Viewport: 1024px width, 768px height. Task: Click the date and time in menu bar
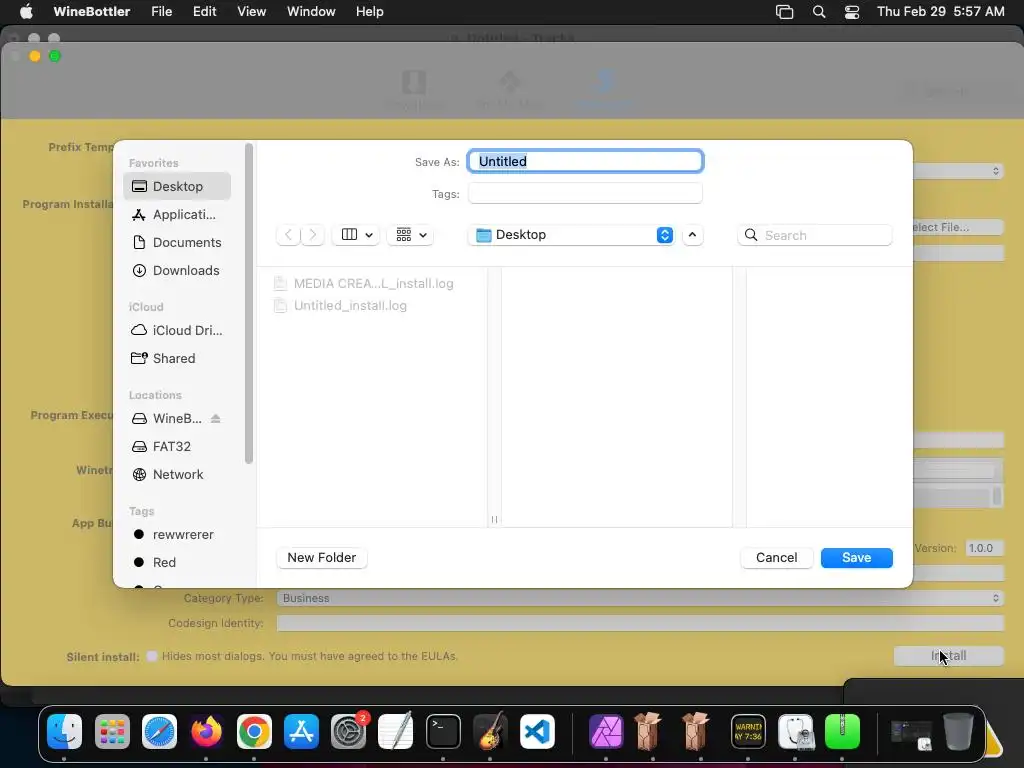click(x=940, y=12)
